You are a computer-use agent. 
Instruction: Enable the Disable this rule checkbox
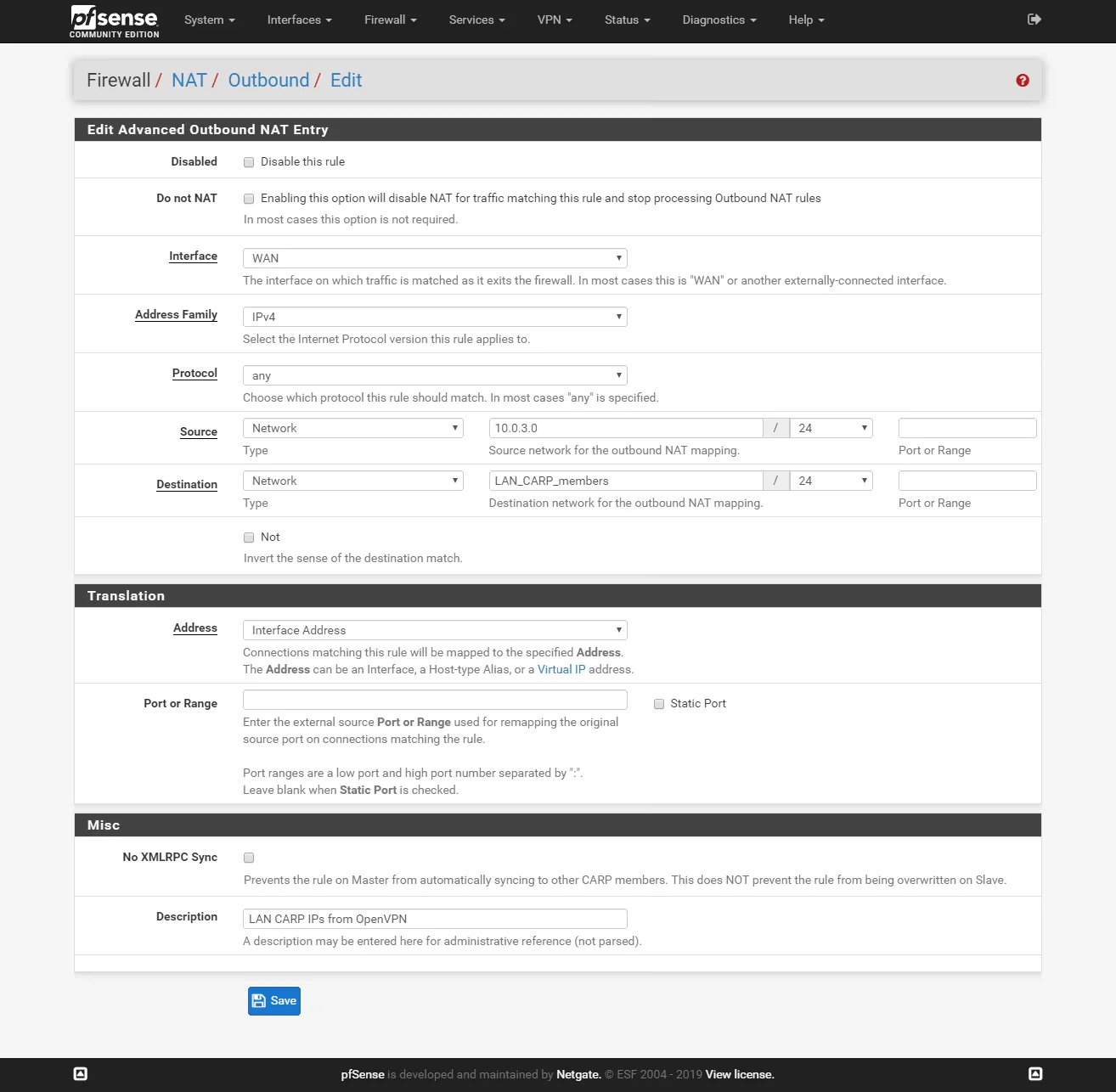tap(249, 161)
